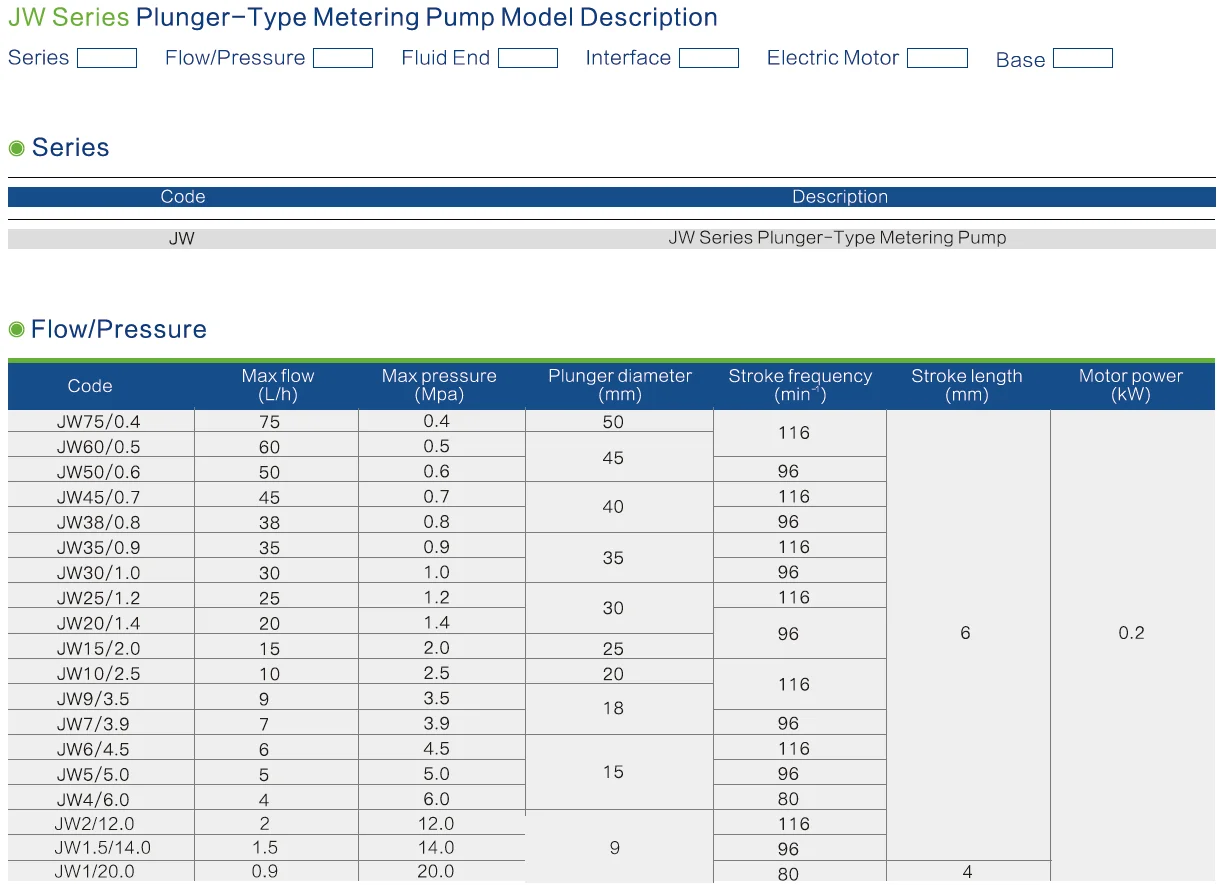Image resolution: width=1223 pixels, height=887 pixels.
Task: Select the empty box next to Base
Action: 1082,58
